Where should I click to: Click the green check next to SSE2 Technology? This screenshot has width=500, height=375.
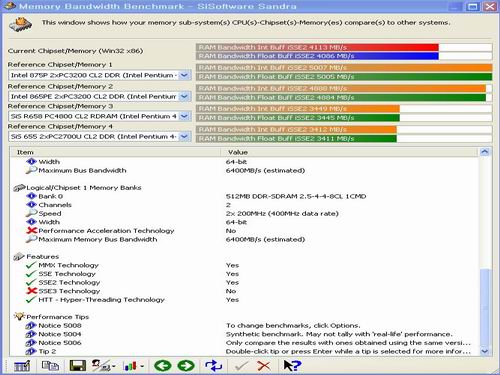point(31,283)
